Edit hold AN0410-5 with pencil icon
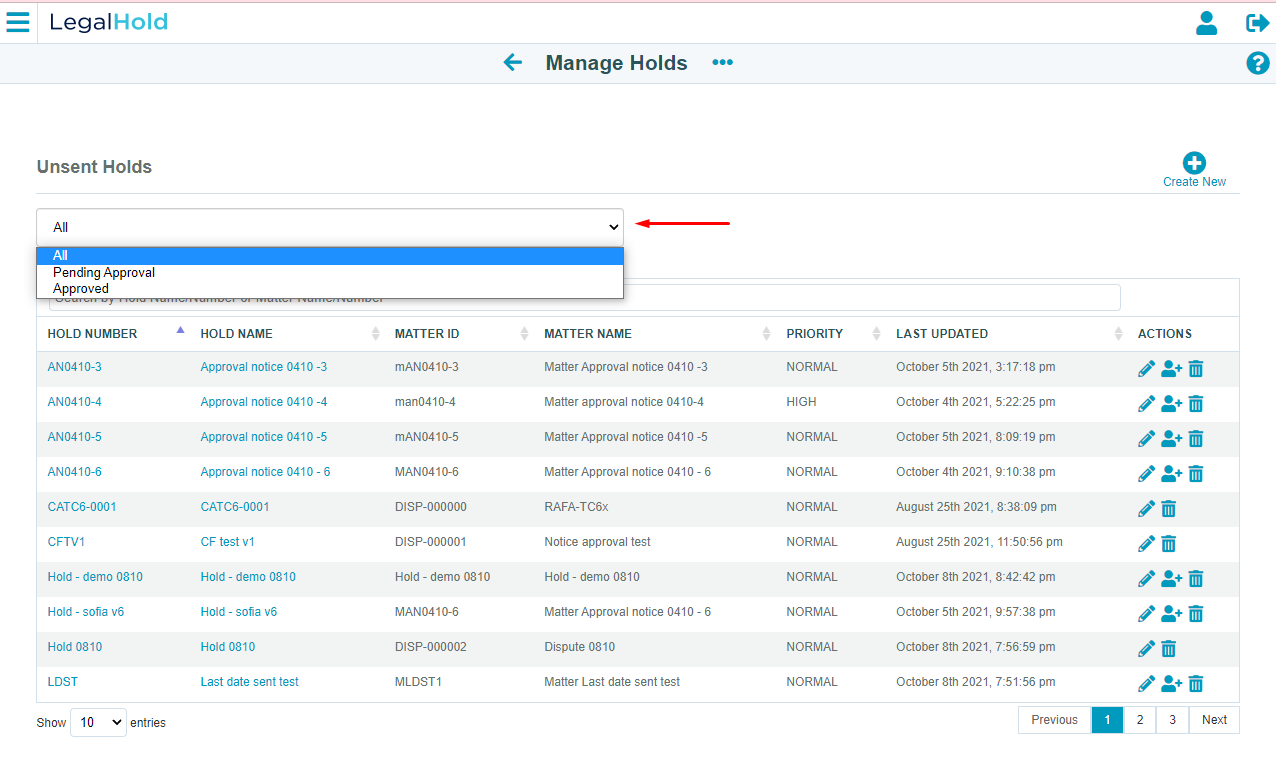Screen dimensions: 1276x758 click(1146, 439)
